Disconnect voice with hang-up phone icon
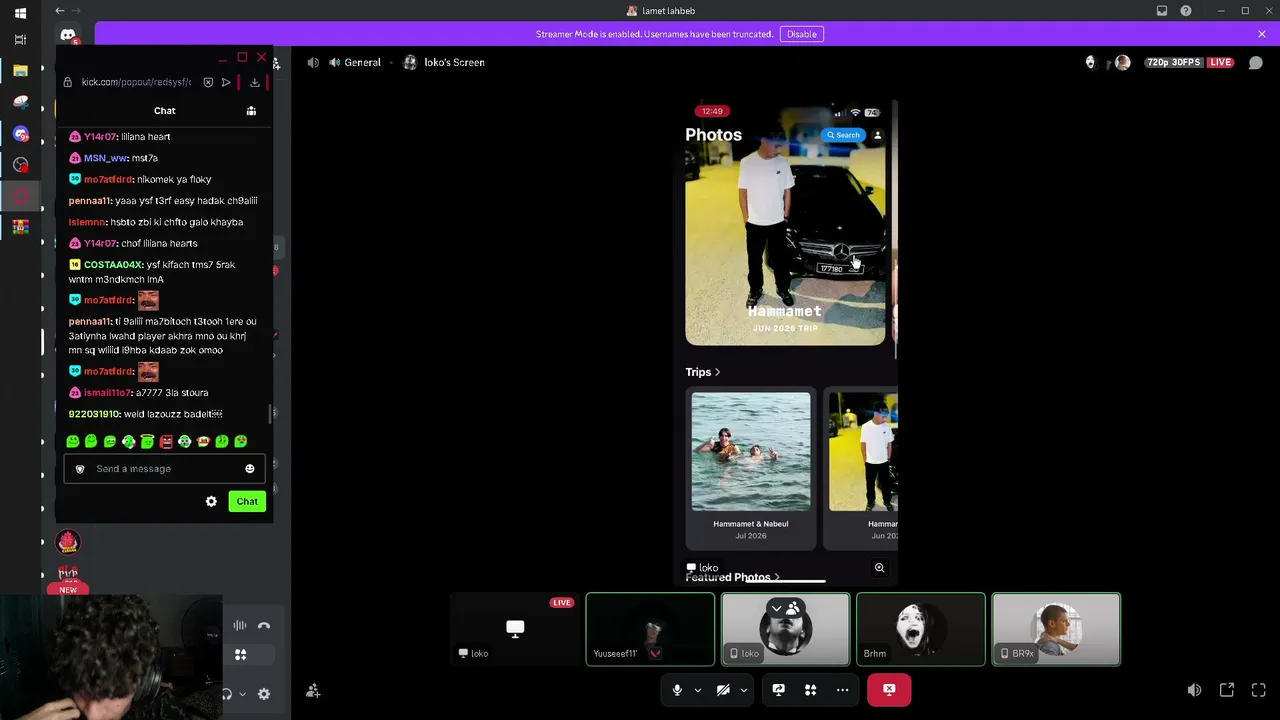Viewport: 1280px width, 720px height. (x=264, y=626)
